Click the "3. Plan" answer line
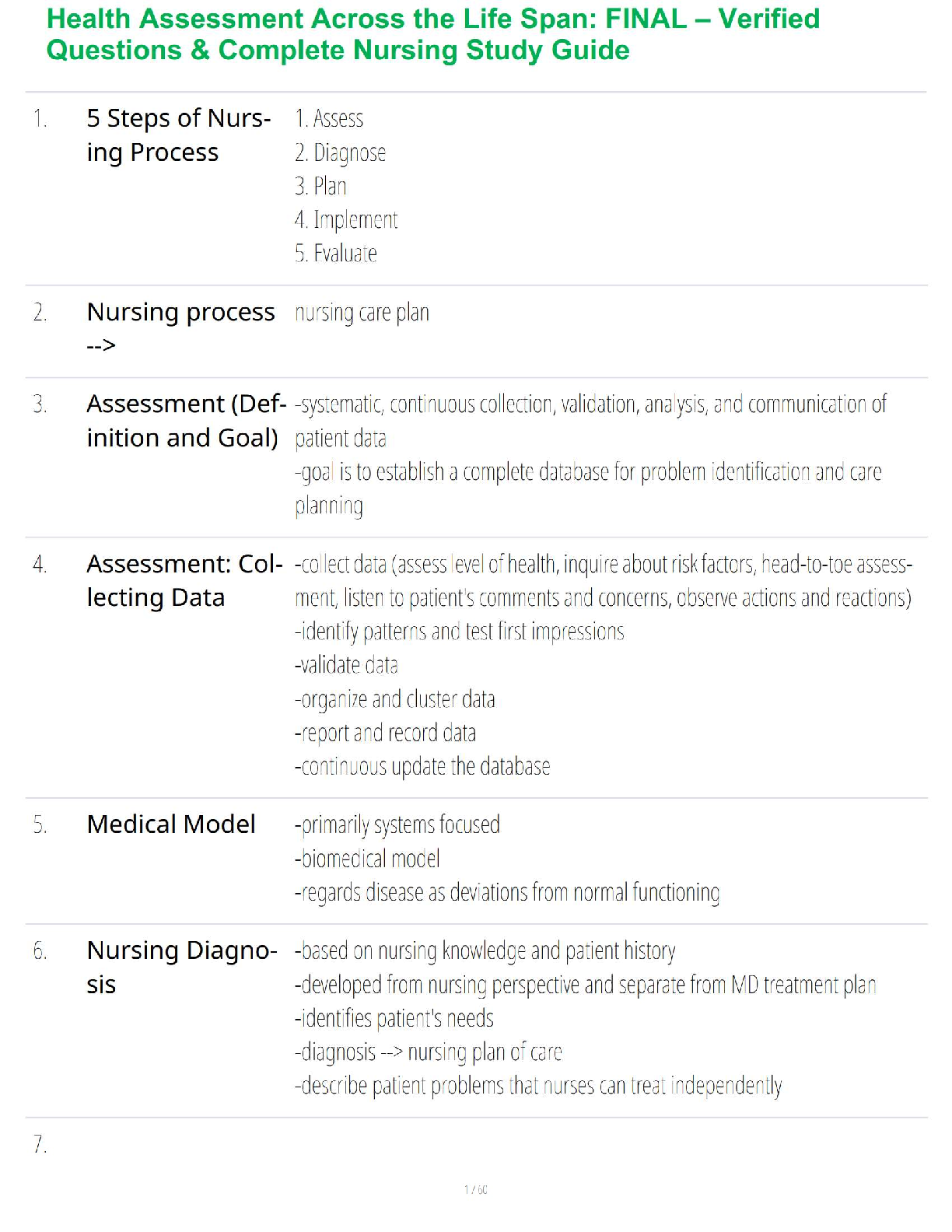This screenshot has width=952, height=1232. [x=320, y=187]
